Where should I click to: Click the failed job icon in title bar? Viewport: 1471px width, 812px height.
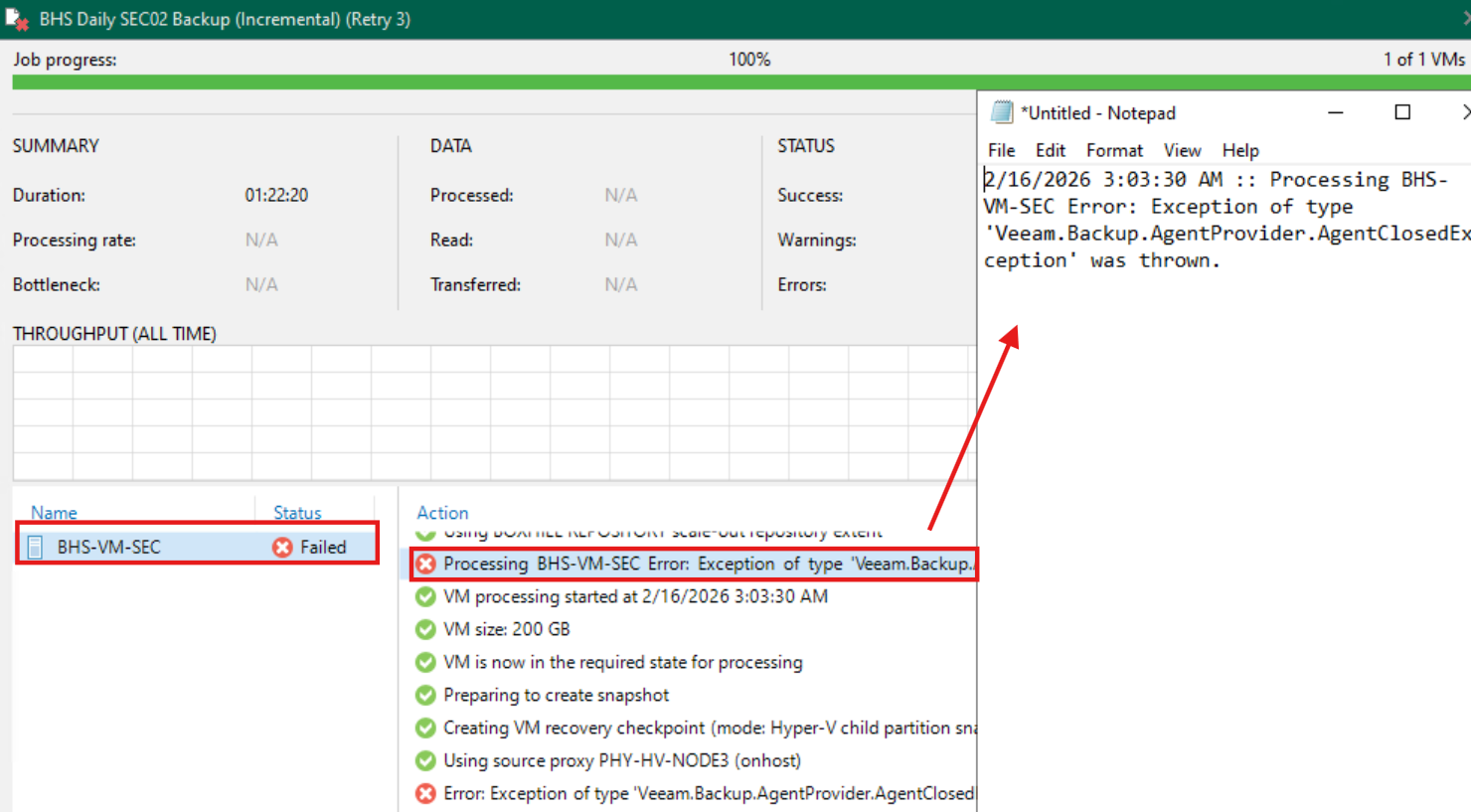coord(17,19)
